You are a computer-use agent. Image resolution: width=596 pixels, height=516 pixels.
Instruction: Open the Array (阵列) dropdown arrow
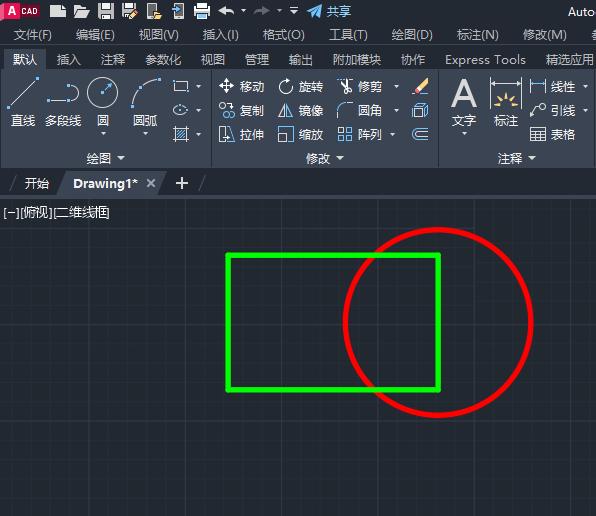pyautogui.click(x=393, y=135)
